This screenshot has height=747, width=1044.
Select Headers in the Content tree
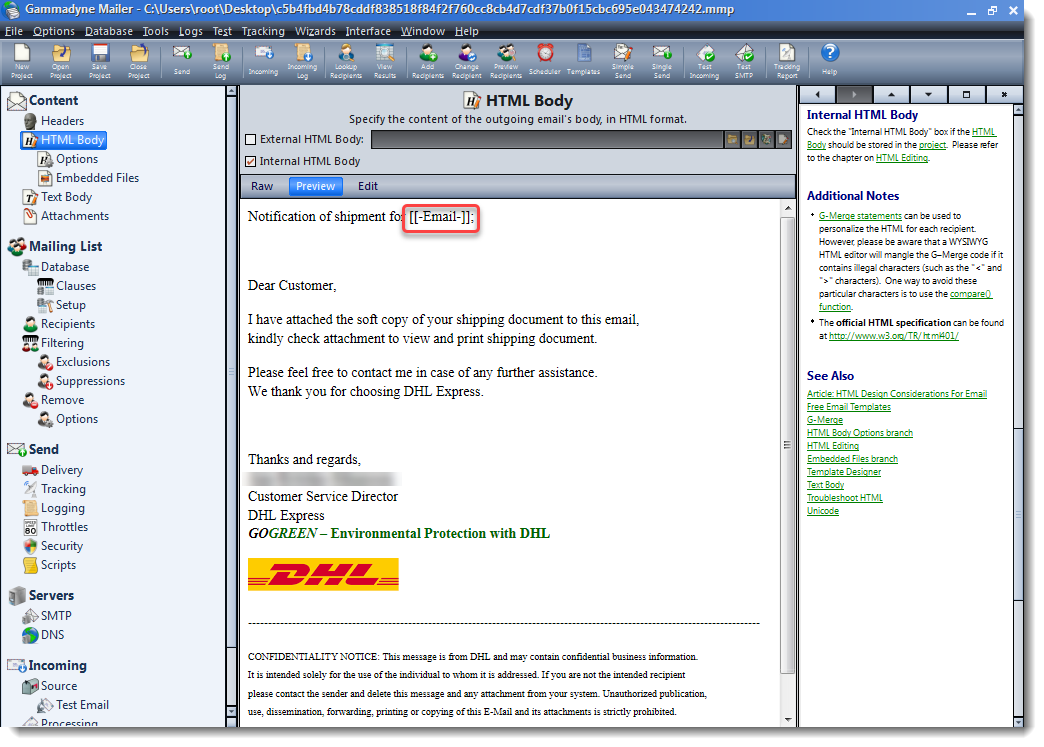(x=63, y=121)
